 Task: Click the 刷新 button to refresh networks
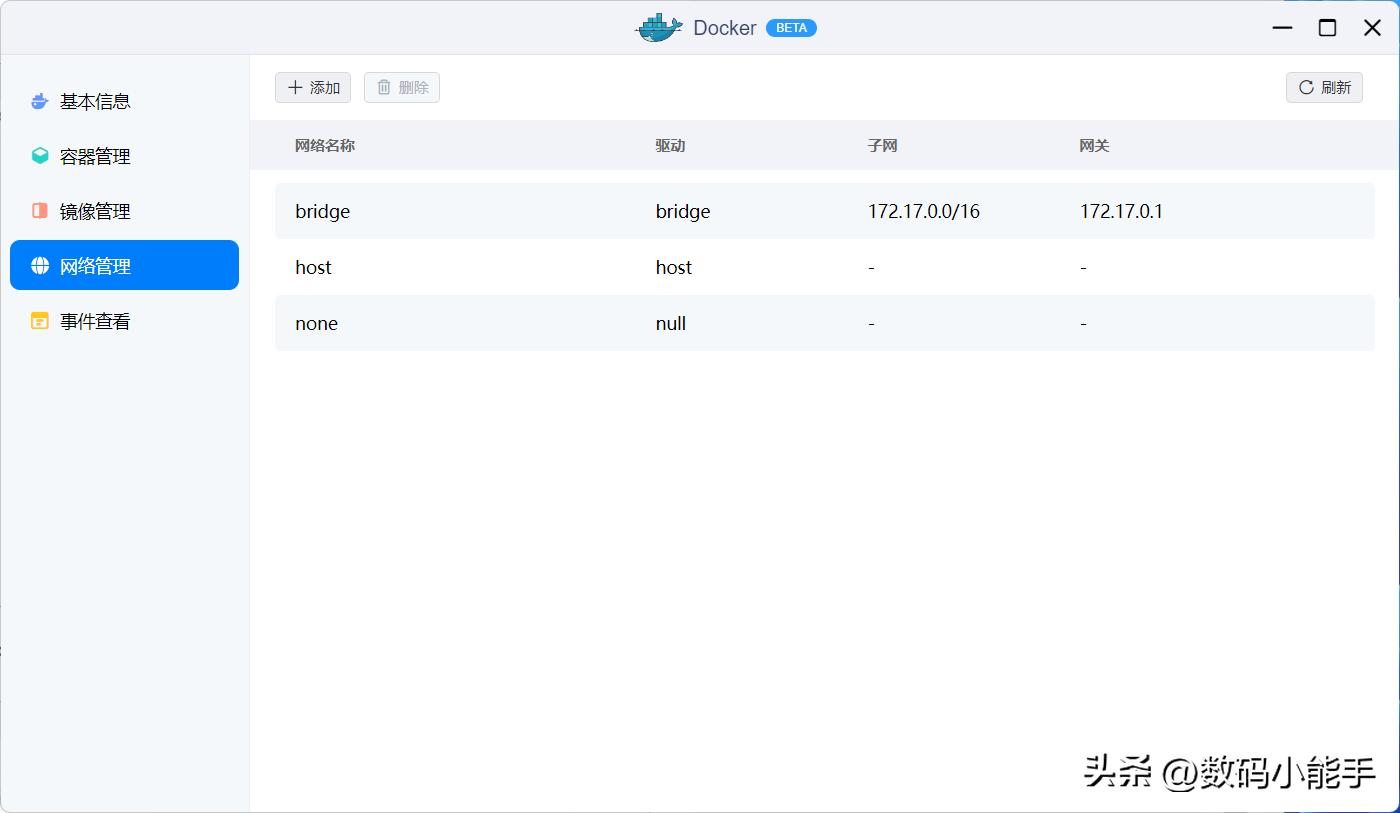[1323, 87]
